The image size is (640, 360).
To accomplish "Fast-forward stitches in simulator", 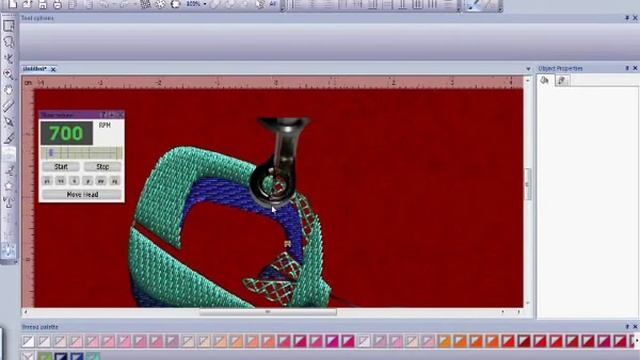I will coord(101,181).
